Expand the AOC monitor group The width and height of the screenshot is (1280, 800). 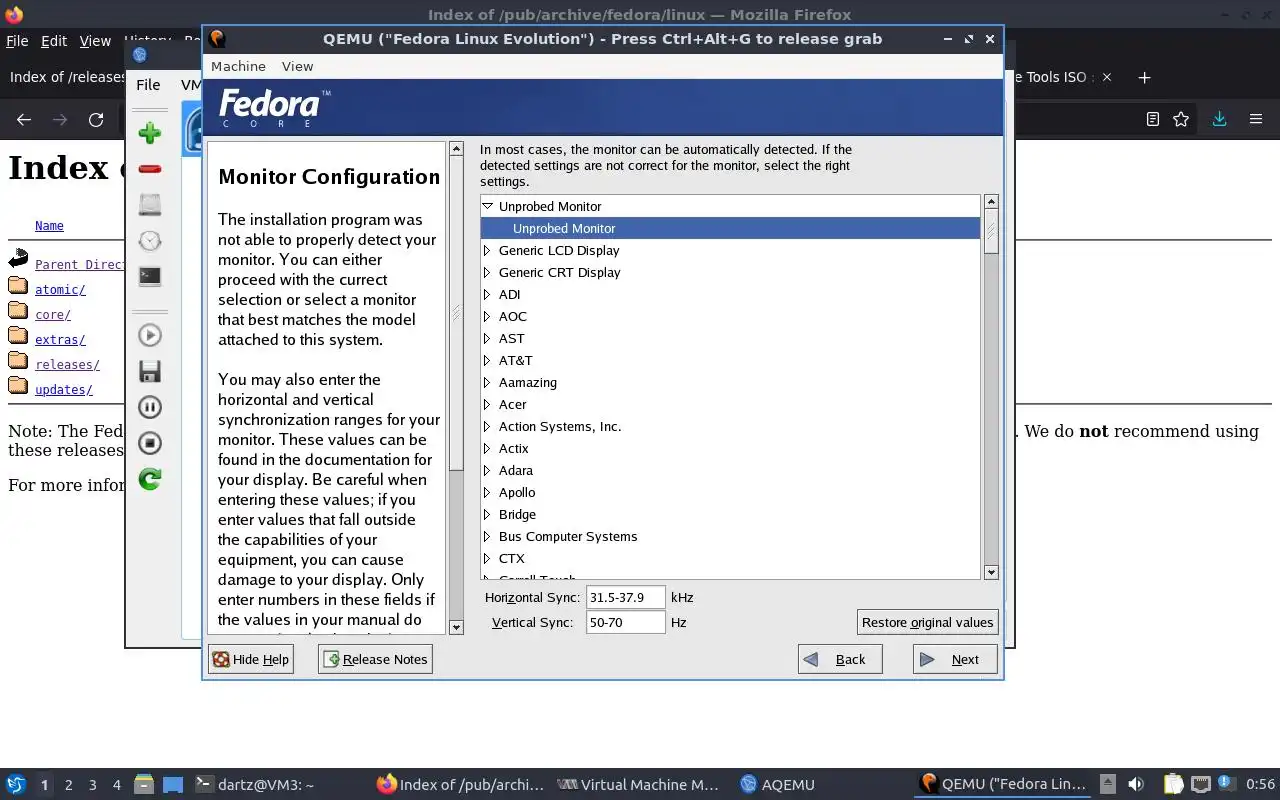pyautogui.click(x=487, y=316)
